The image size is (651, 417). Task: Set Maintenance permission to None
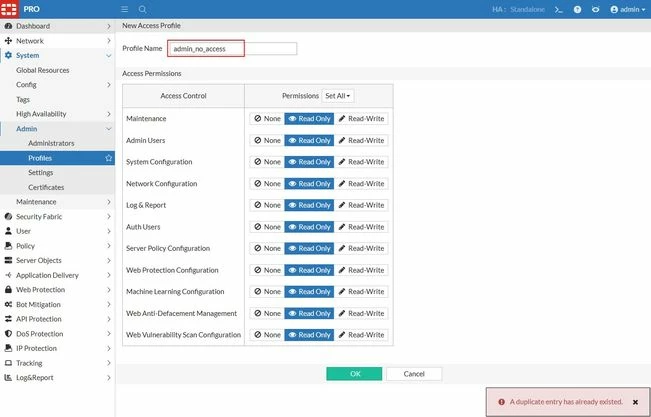pos(267,118)
